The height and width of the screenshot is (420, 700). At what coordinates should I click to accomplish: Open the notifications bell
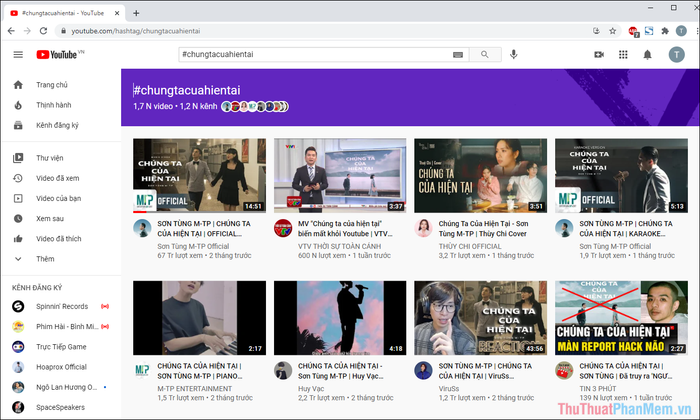[x=647, y=54]
